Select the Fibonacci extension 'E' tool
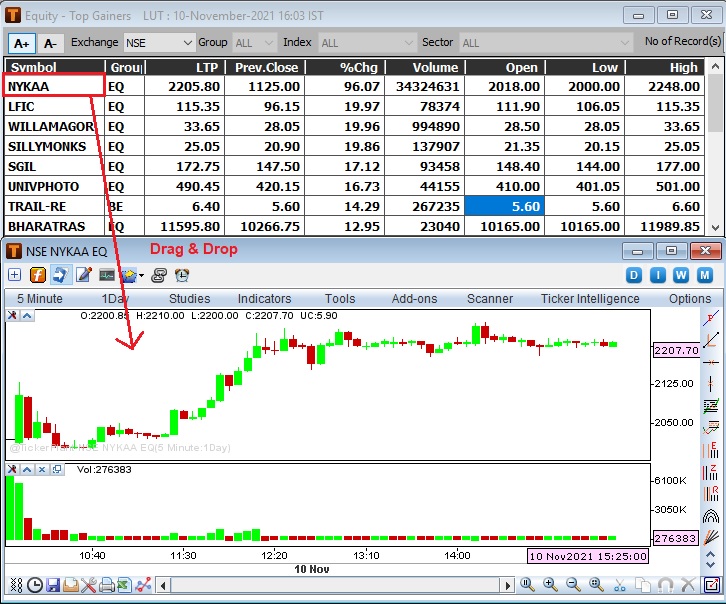 click(711, 450)
